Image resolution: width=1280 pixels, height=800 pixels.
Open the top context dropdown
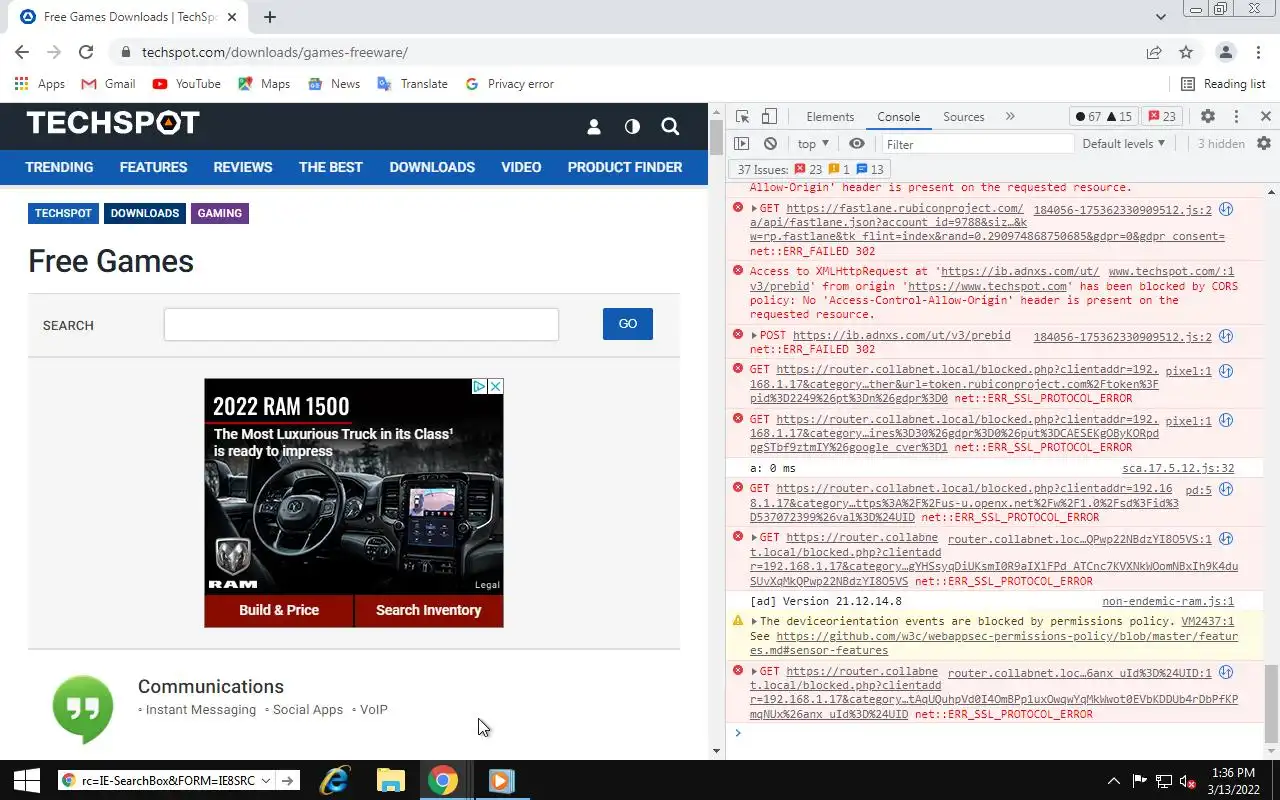(x=814, y=144)
